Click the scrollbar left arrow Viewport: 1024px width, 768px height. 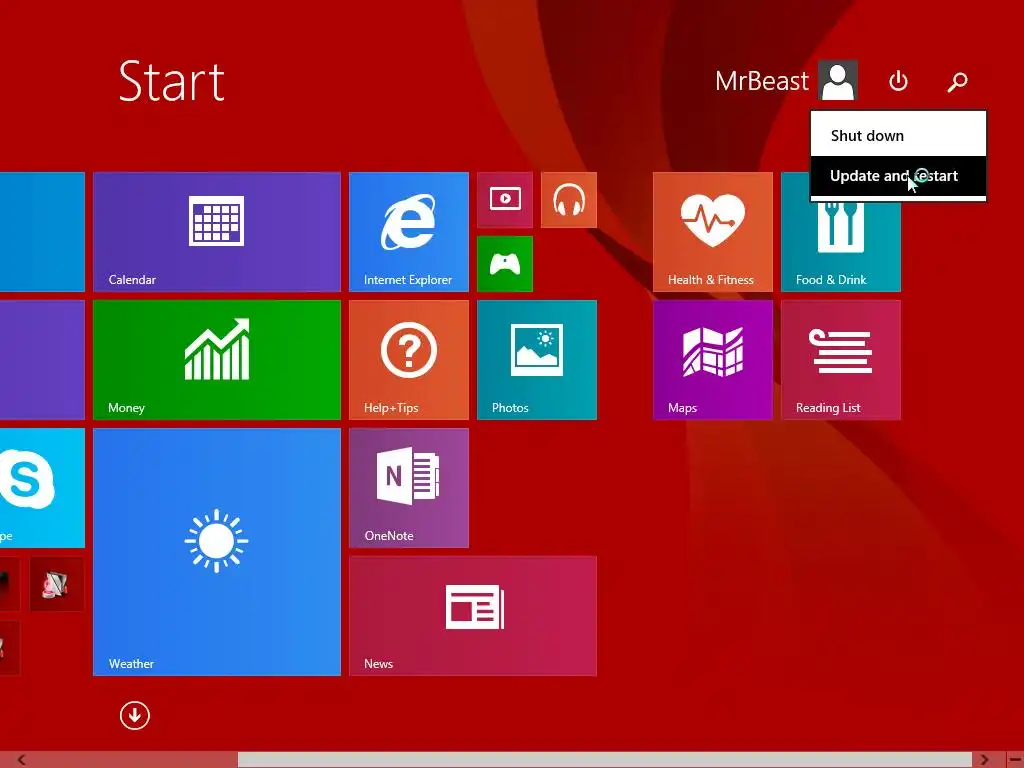(x=22, y=760)
